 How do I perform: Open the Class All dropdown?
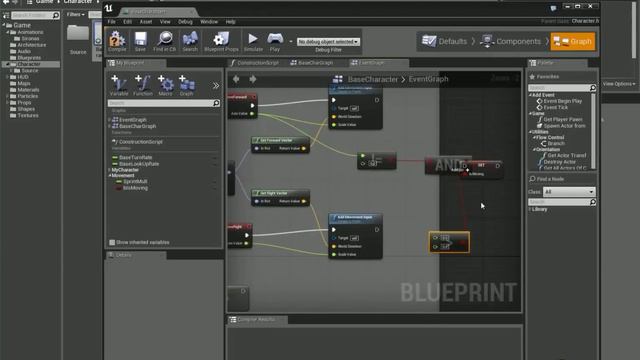569,191
